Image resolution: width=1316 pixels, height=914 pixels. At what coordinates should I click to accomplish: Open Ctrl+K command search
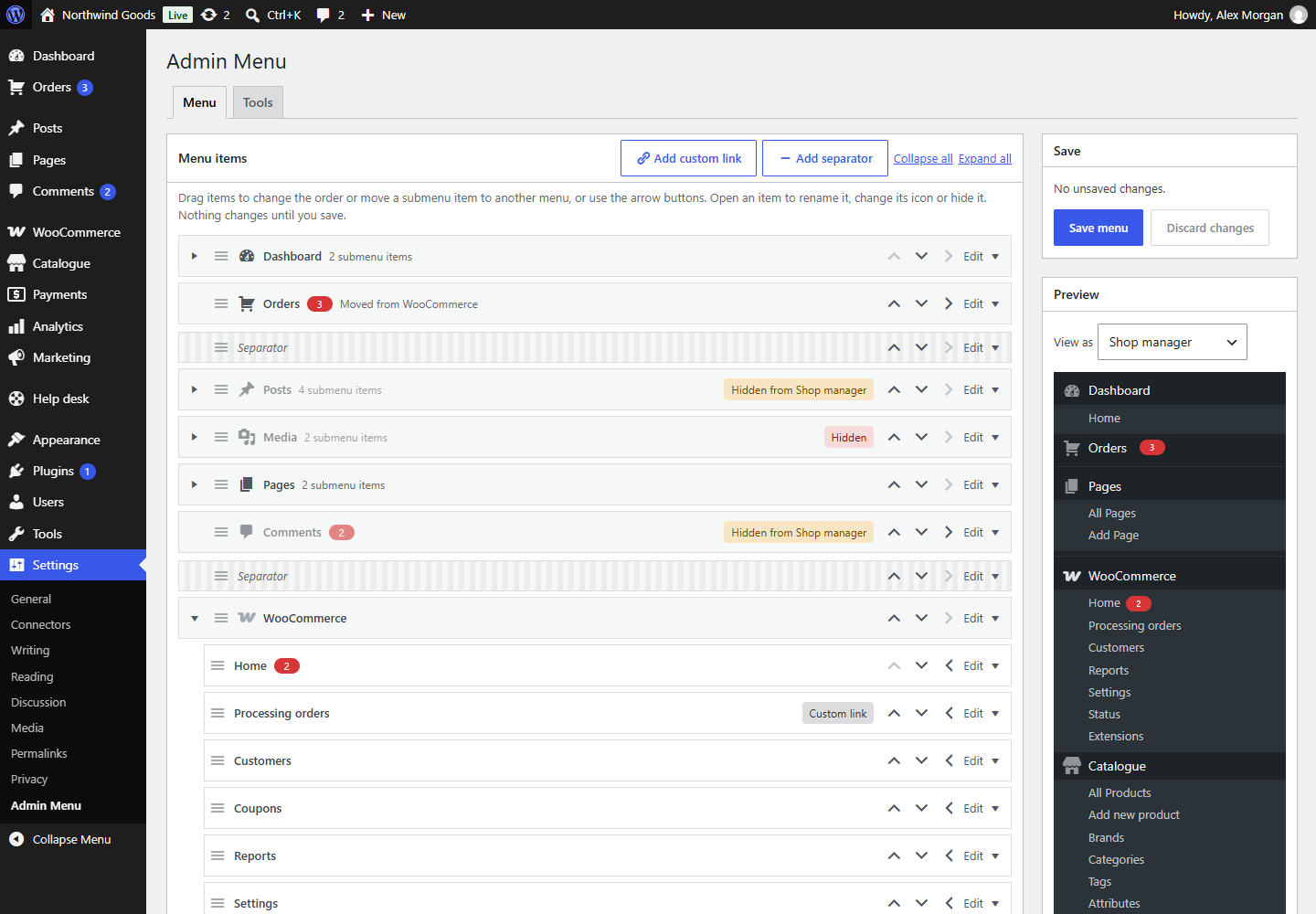point(273,15)
